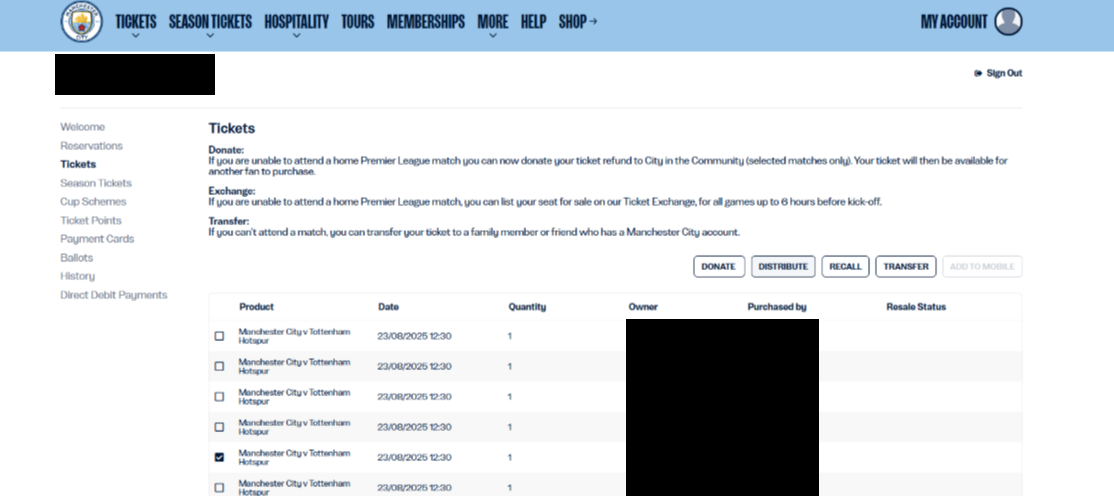Click the Add to Mobile button
1114x496 pixels.
pyautogui.click(x=983, y=266)
